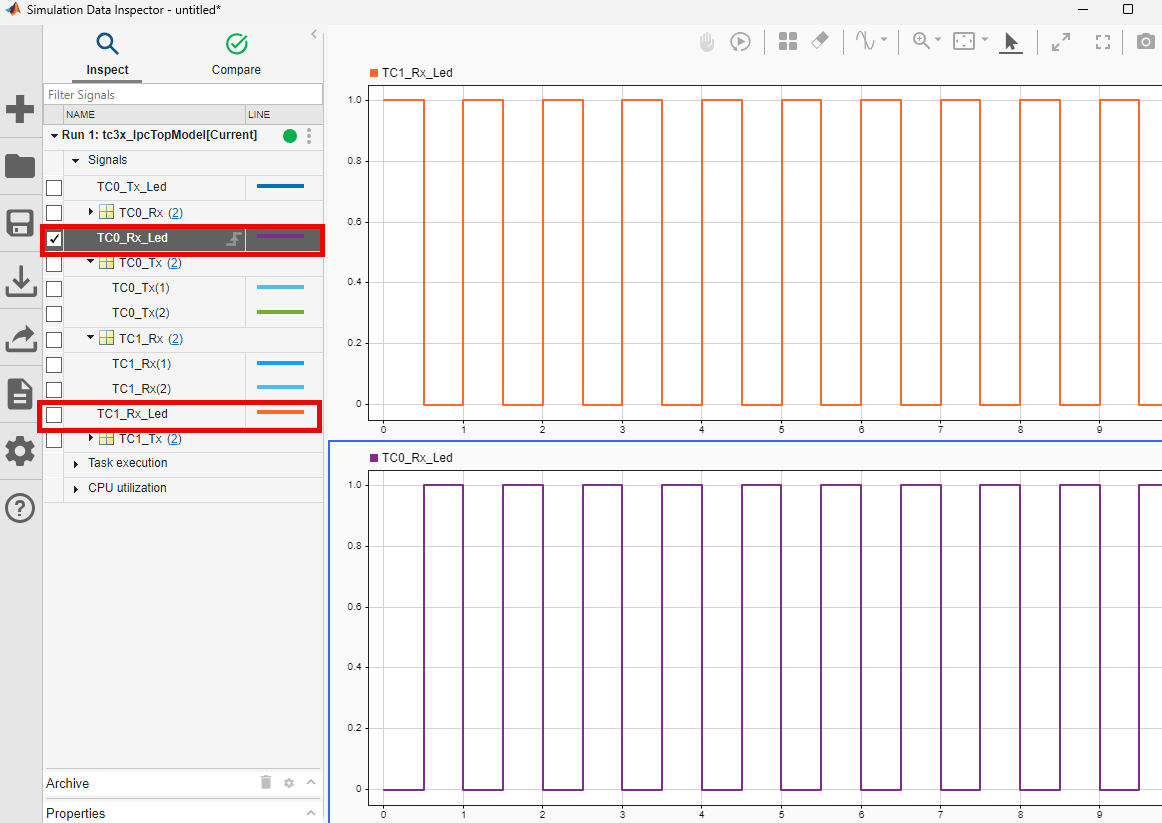1162x823 pixels.
Task: Click the eraser clear plot icon
Action: tap(819, 41)
